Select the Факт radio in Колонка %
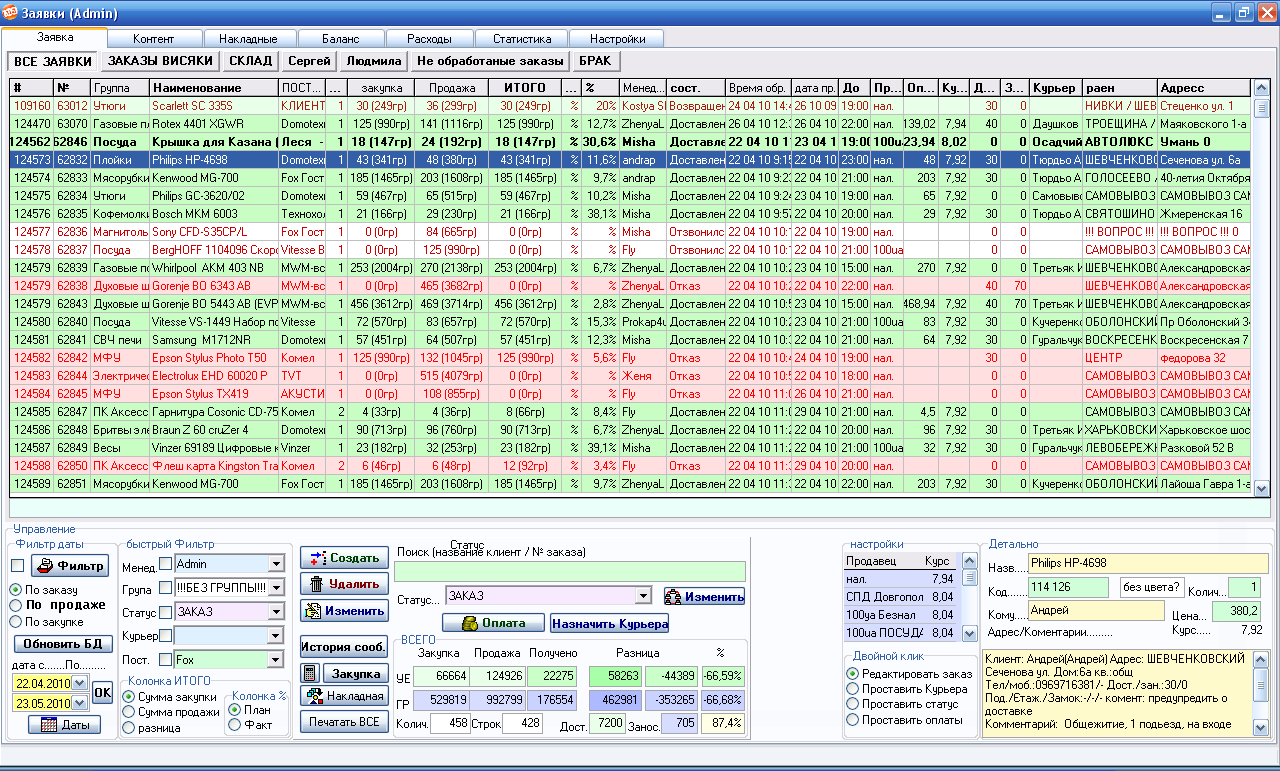1280x771 pixels. tap(236, 725)
